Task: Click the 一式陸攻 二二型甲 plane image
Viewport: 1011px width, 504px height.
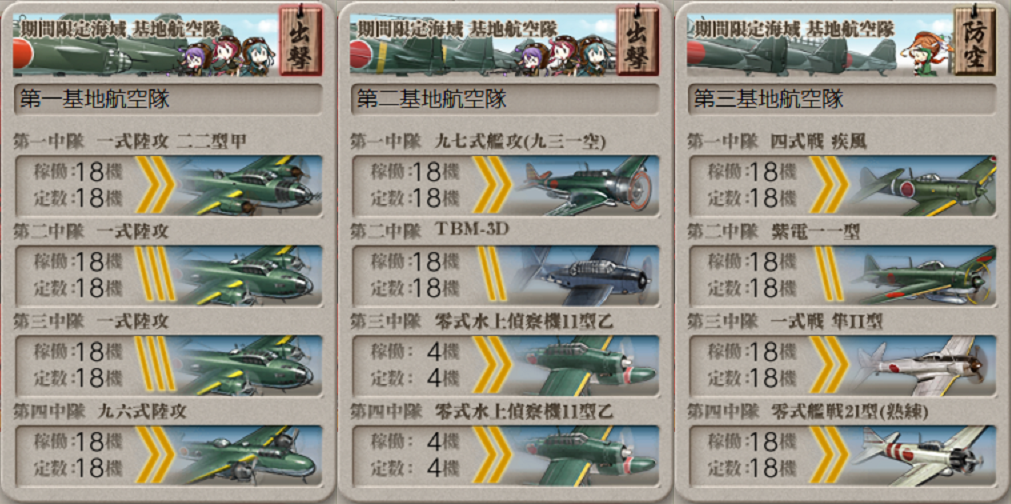Action: (x=248, y=185)
